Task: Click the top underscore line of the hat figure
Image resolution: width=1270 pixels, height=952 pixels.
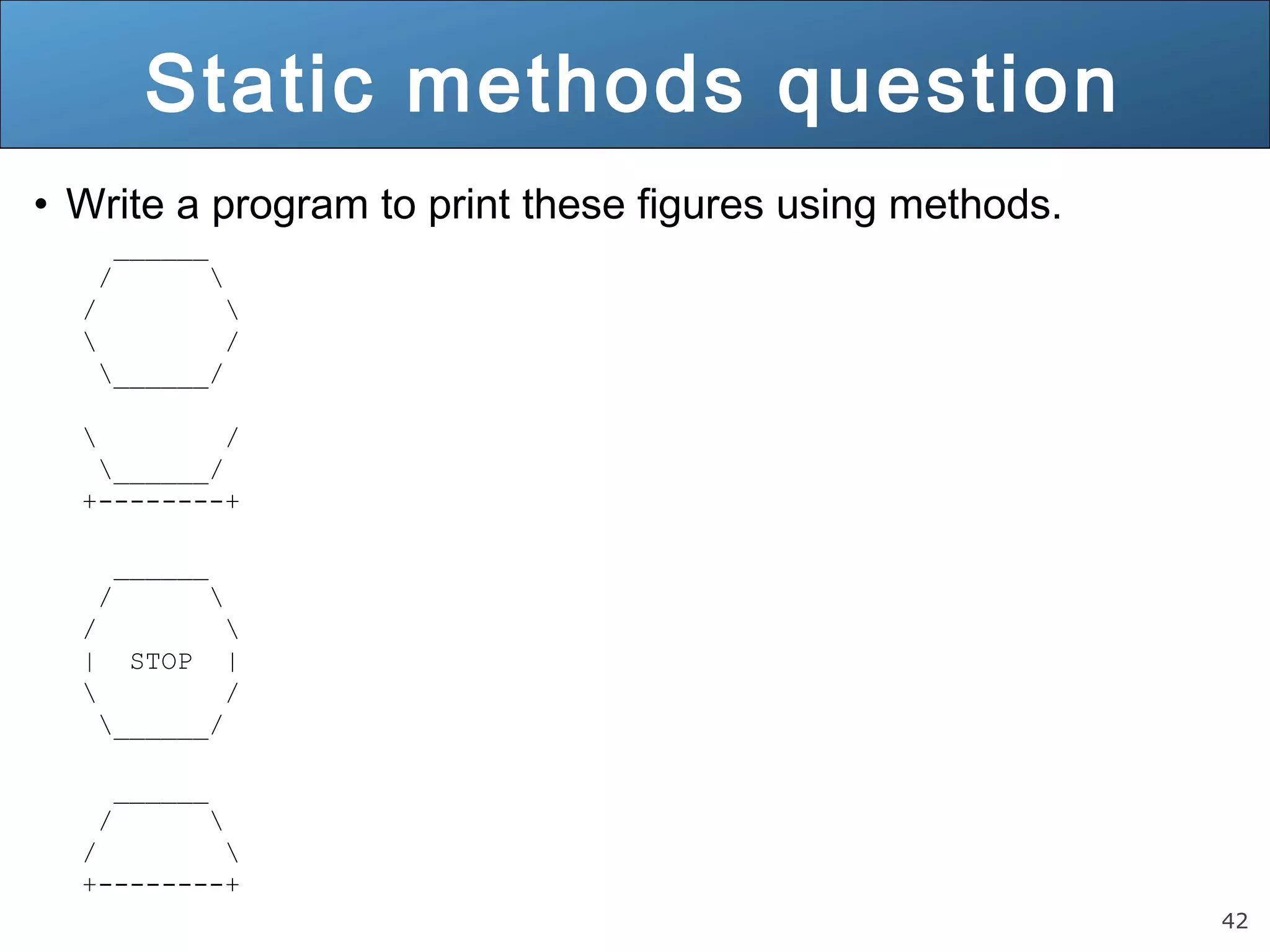Action: [x=161, y=802]
